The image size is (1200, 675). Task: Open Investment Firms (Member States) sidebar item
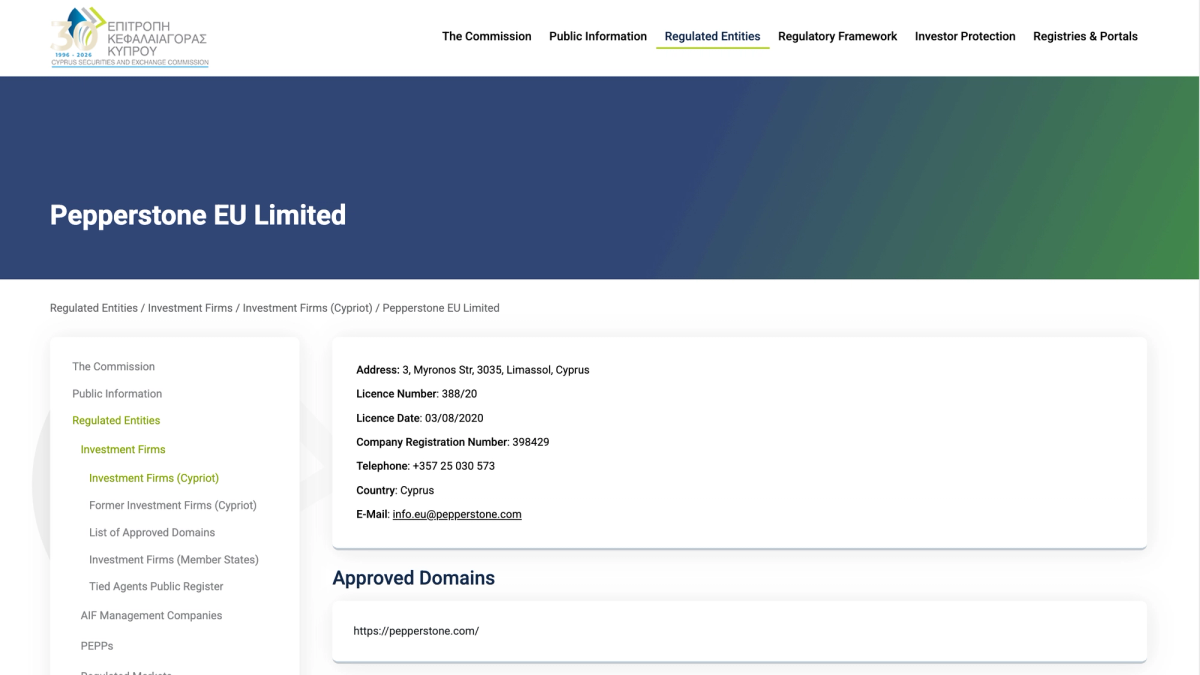tap(174, 559)
